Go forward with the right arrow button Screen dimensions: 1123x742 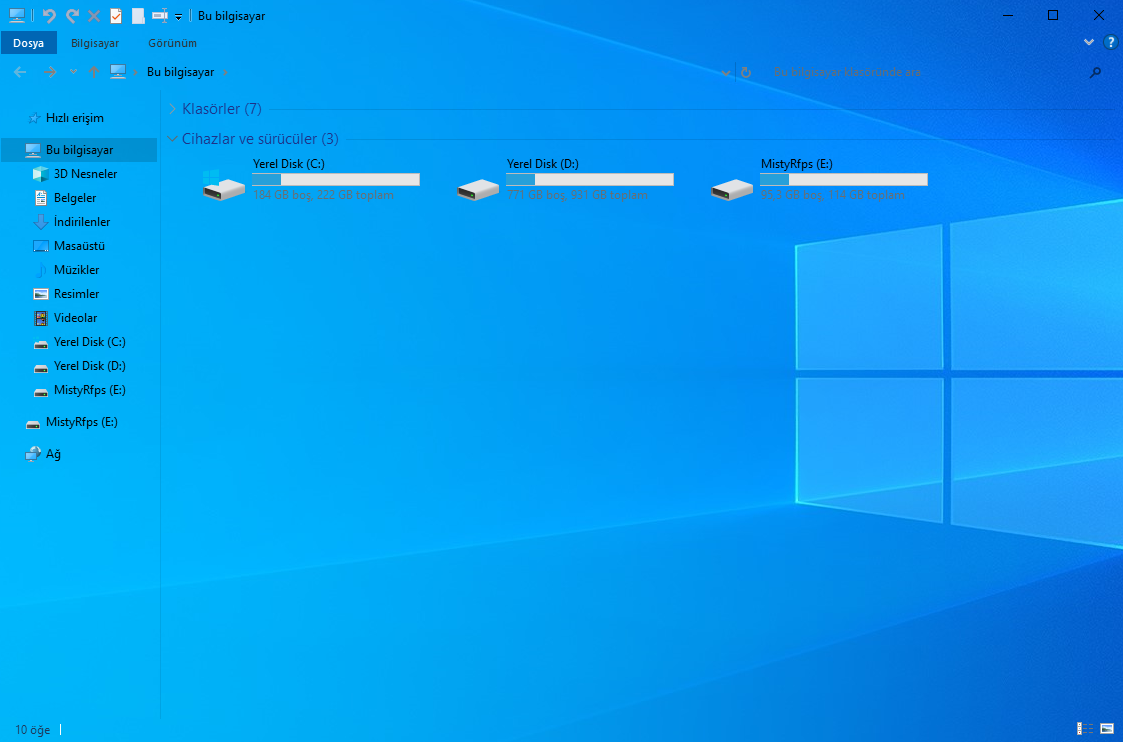point(50,72)
